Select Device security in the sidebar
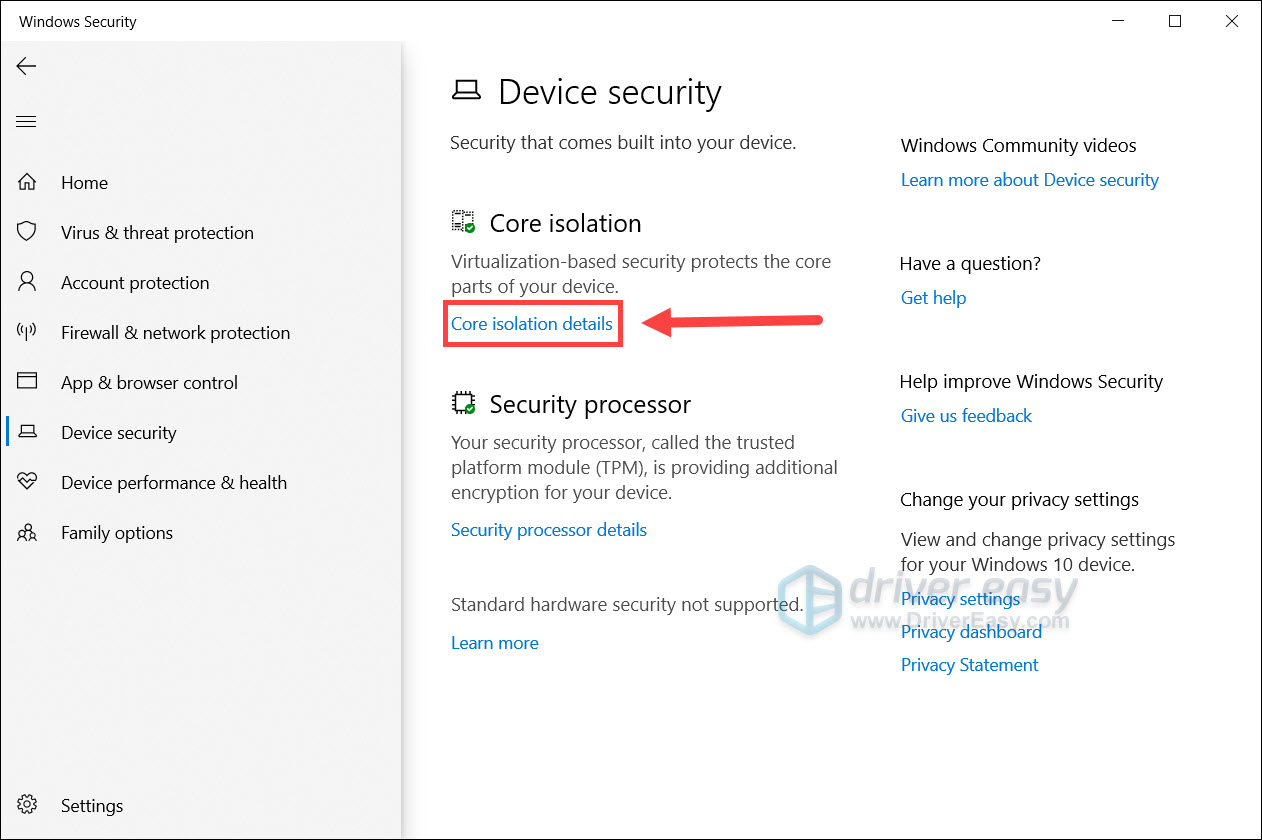Viewport: 1262px width, 840px height. [118, 433]
